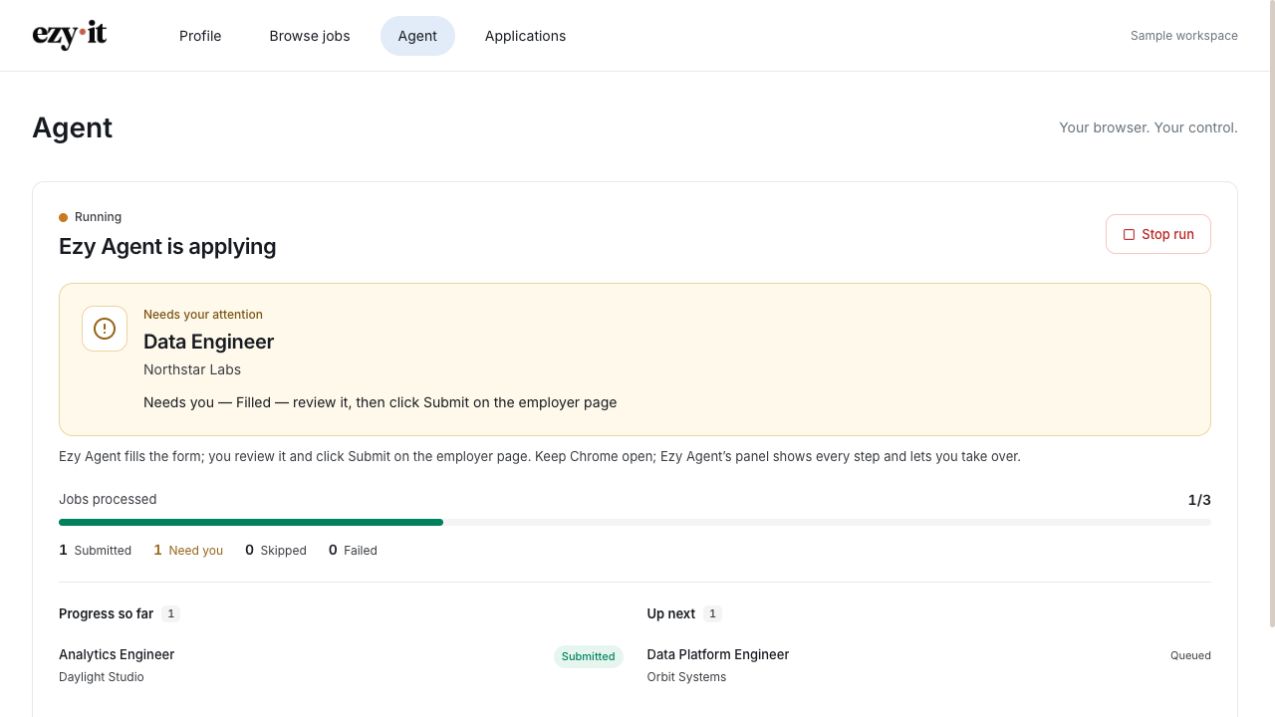
Task: Click the Data Platform Engineer row
Action: pyautogui.click(x=928, y=665)
